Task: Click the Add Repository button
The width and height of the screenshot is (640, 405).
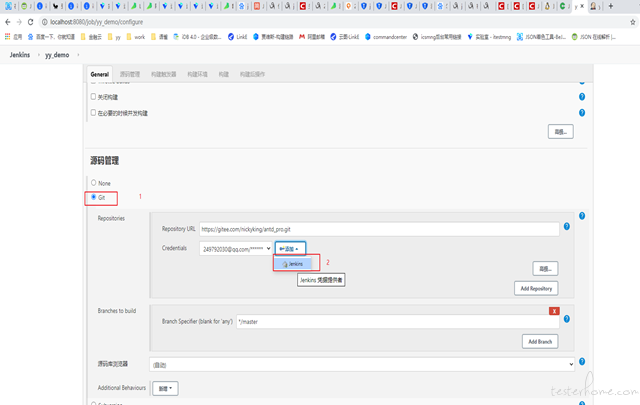Action: [536, 288]
